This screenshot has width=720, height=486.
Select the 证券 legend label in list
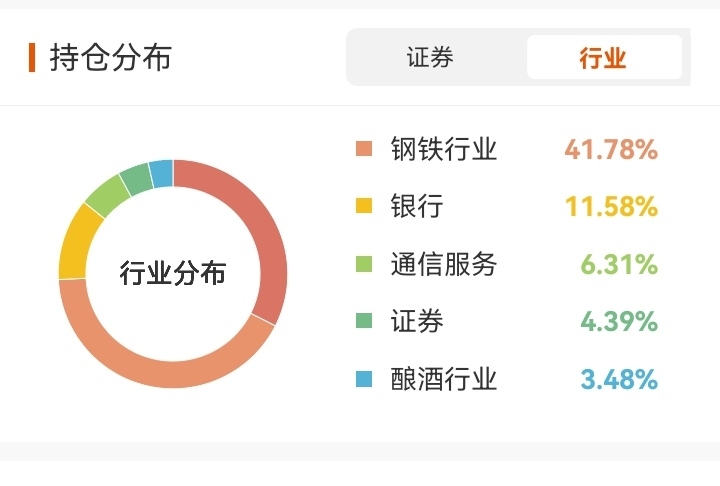(x=416, y=322)
